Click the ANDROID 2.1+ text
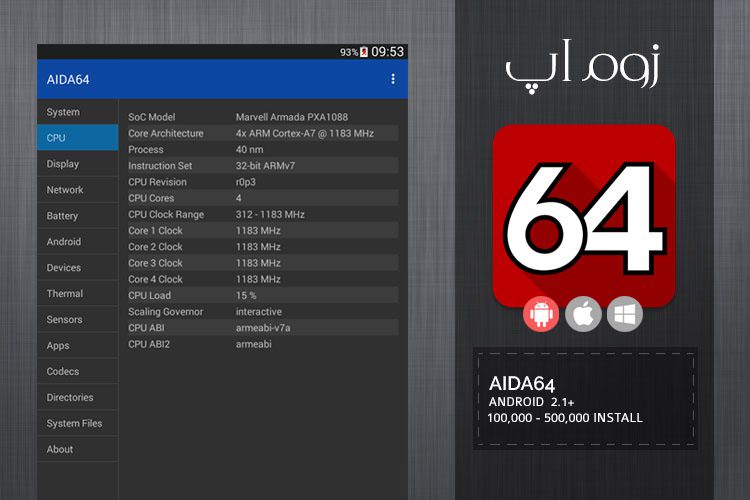This screenshot has height=500, width=750. [531, 402]
